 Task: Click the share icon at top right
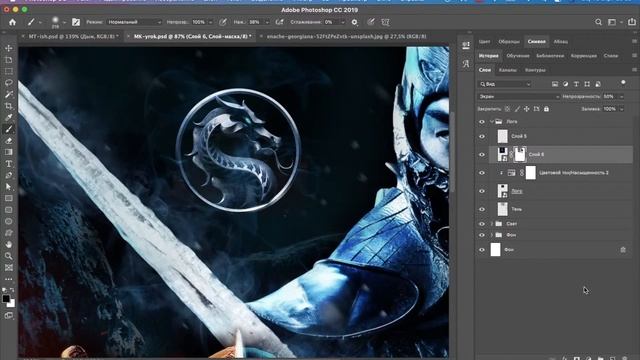coord(632,22)
